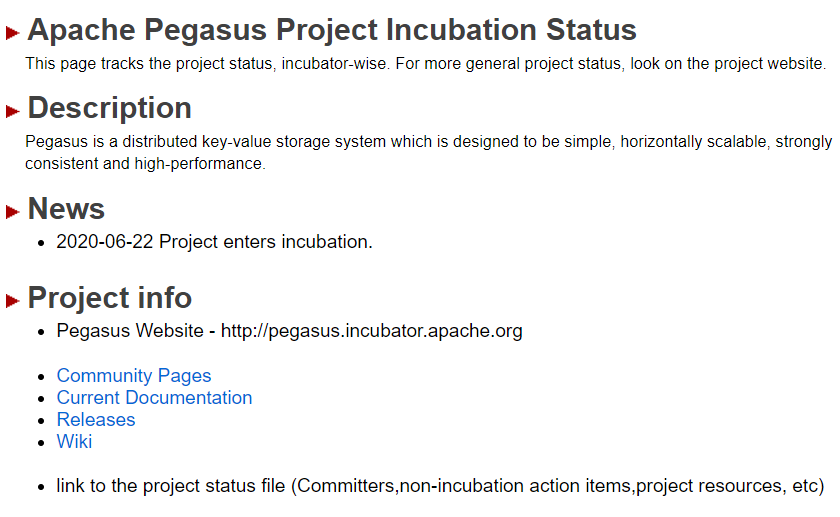Click the Apache Pegasus Project Incubation Status heading
This screenshot has width=840, height=517.
tap(332, 30)
